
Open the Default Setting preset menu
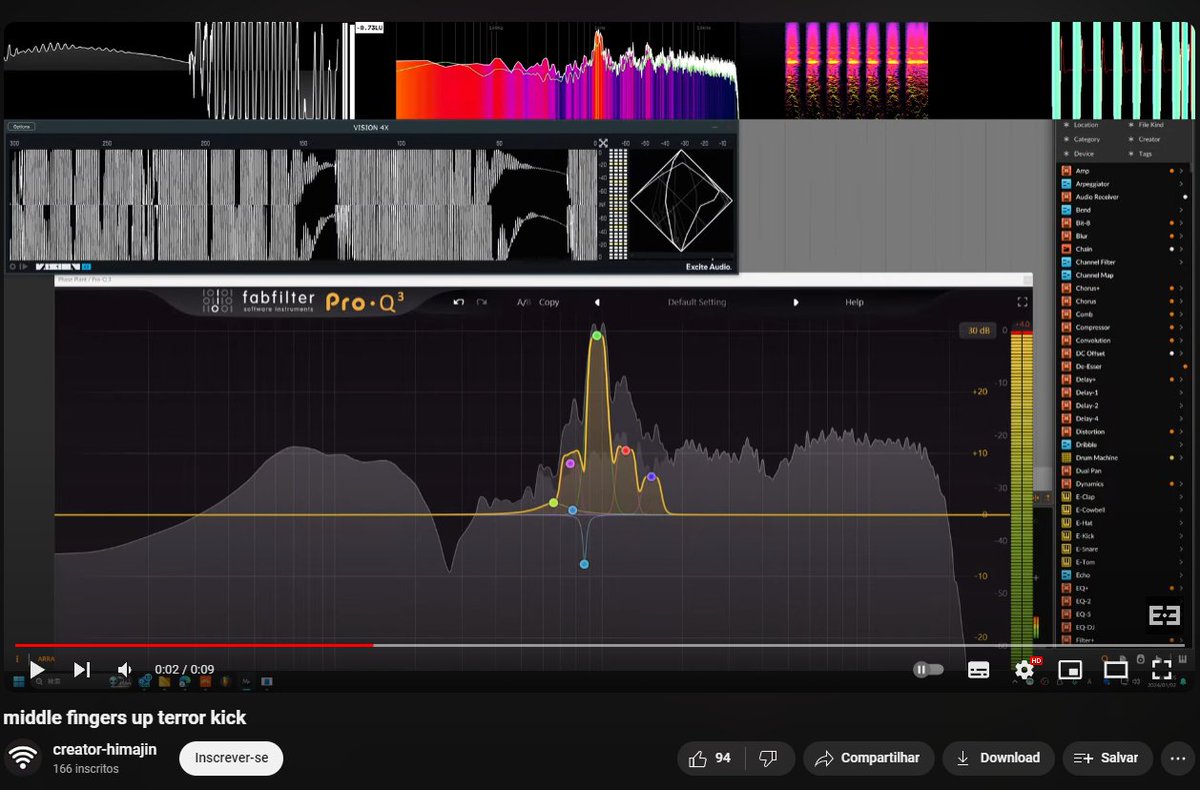click(x=697, y=302)
